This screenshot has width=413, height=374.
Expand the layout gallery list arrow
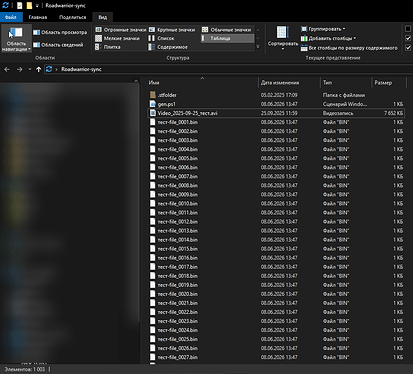click(x=258, y=47)
